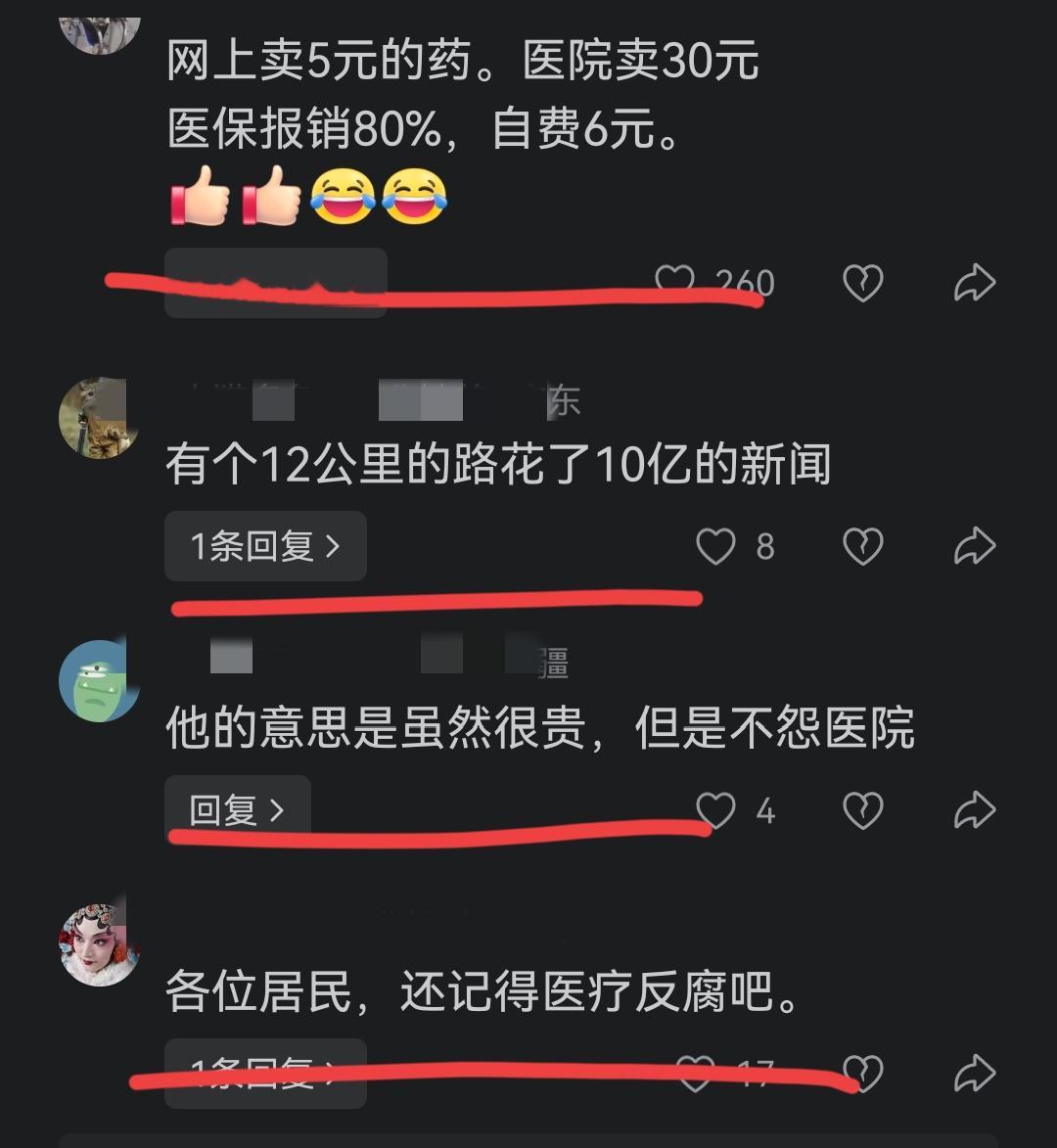Select the comment text 各位居民，还记得医疗反腐吧
The height and width of the screenshot is (1148, 1057).
tap(483, 991)
